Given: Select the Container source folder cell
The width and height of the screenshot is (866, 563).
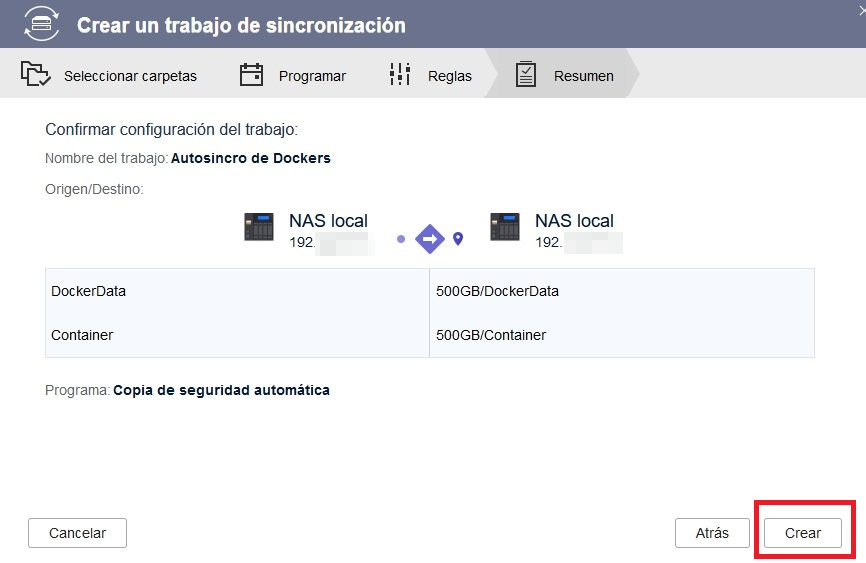Looking at the screenshot, I should (x=237, y=335).
